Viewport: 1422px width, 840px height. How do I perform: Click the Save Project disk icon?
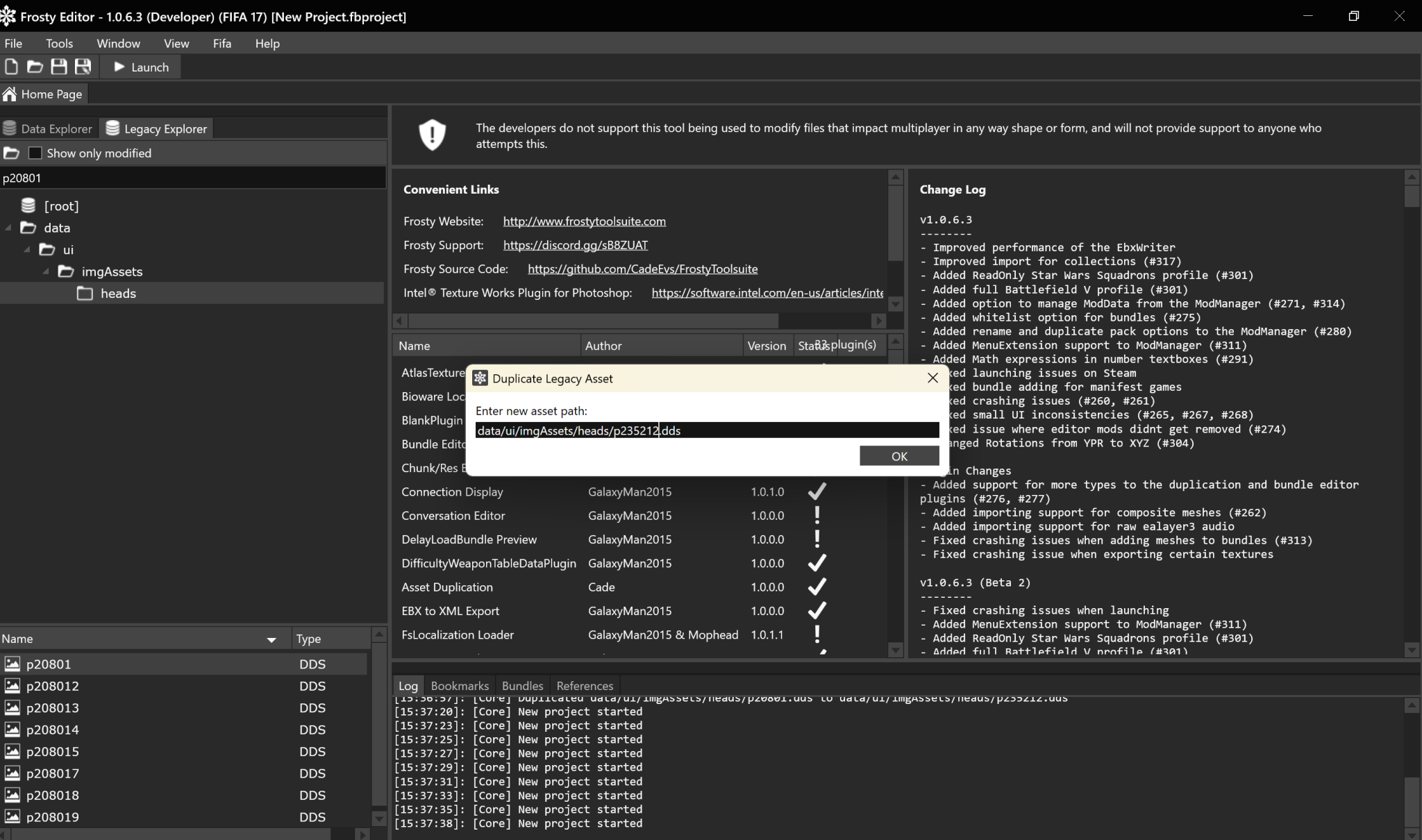pyautogui.click(x=59, y=67)
